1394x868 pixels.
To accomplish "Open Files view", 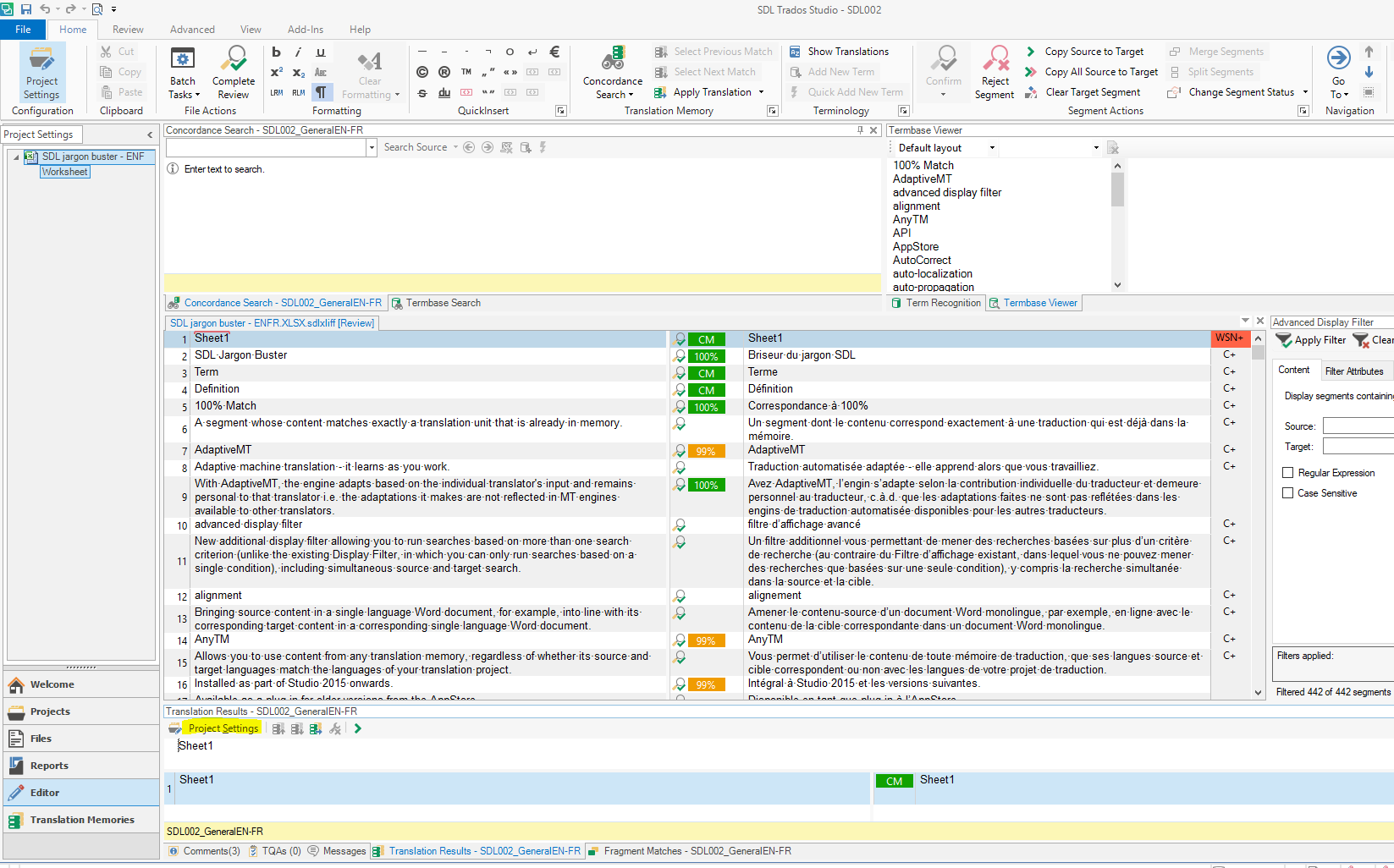I will click(81, 739).
